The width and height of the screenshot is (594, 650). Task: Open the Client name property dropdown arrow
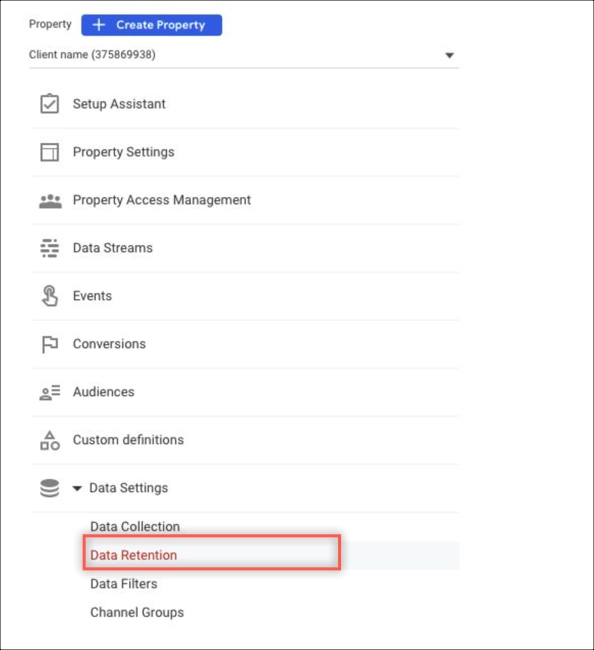tap(449, 55)
